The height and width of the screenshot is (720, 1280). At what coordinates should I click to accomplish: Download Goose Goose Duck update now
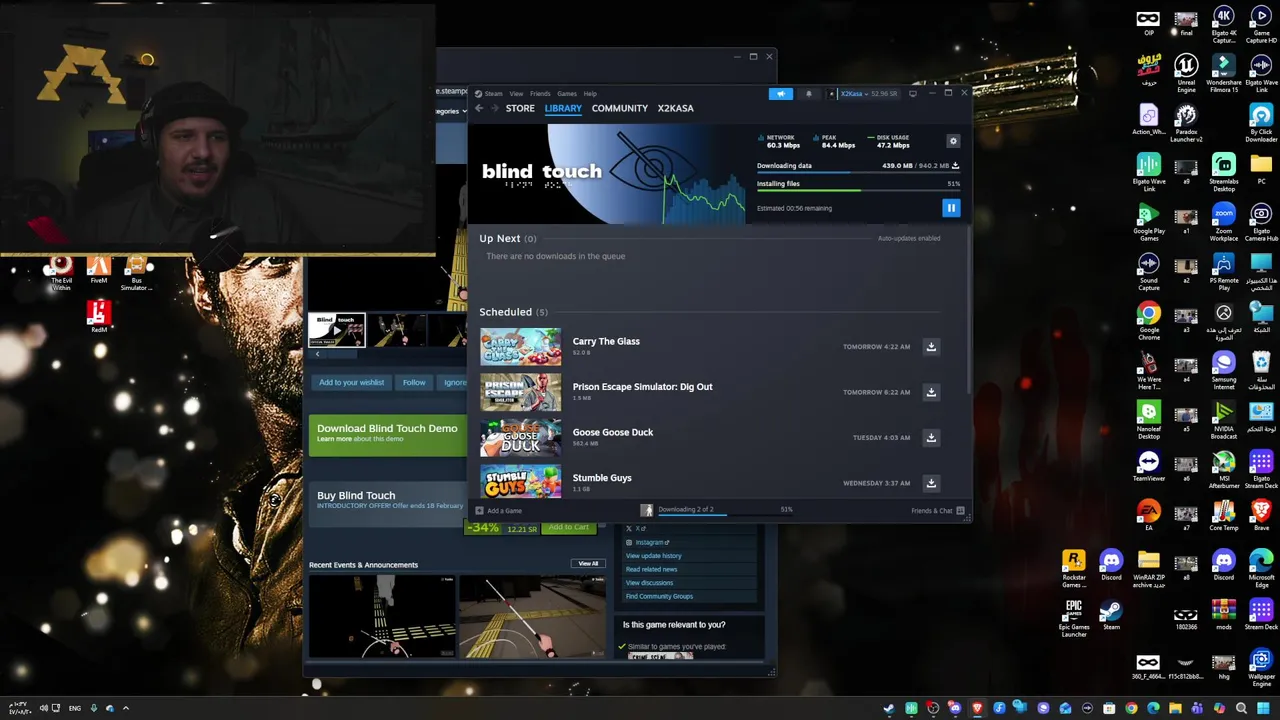(931, 438)
